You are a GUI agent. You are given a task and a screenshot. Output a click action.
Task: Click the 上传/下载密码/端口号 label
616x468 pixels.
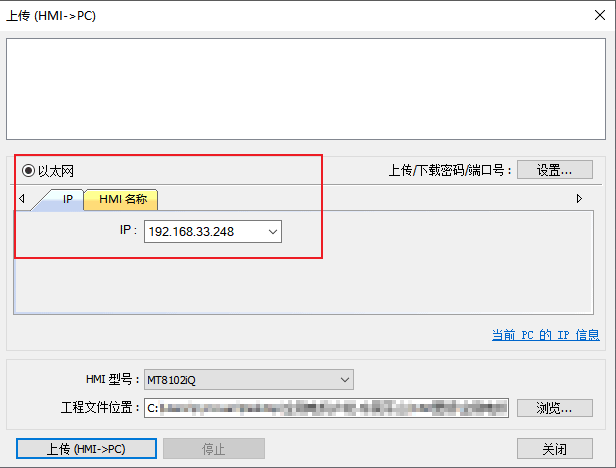(x=450, y=171)
